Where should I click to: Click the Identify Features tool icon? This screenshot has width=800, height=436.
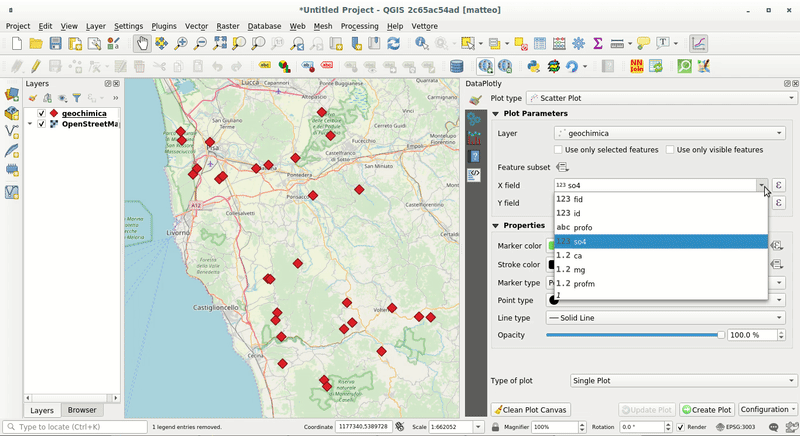[421, 44]
